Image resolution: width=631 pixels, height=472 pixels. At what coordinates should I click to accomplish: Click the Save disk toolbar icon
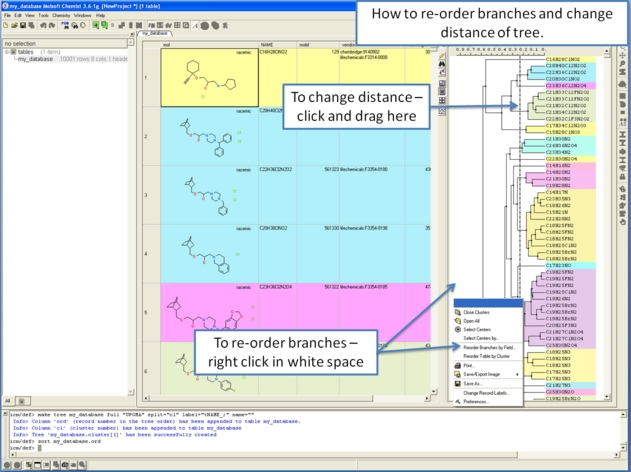[21, 24]
